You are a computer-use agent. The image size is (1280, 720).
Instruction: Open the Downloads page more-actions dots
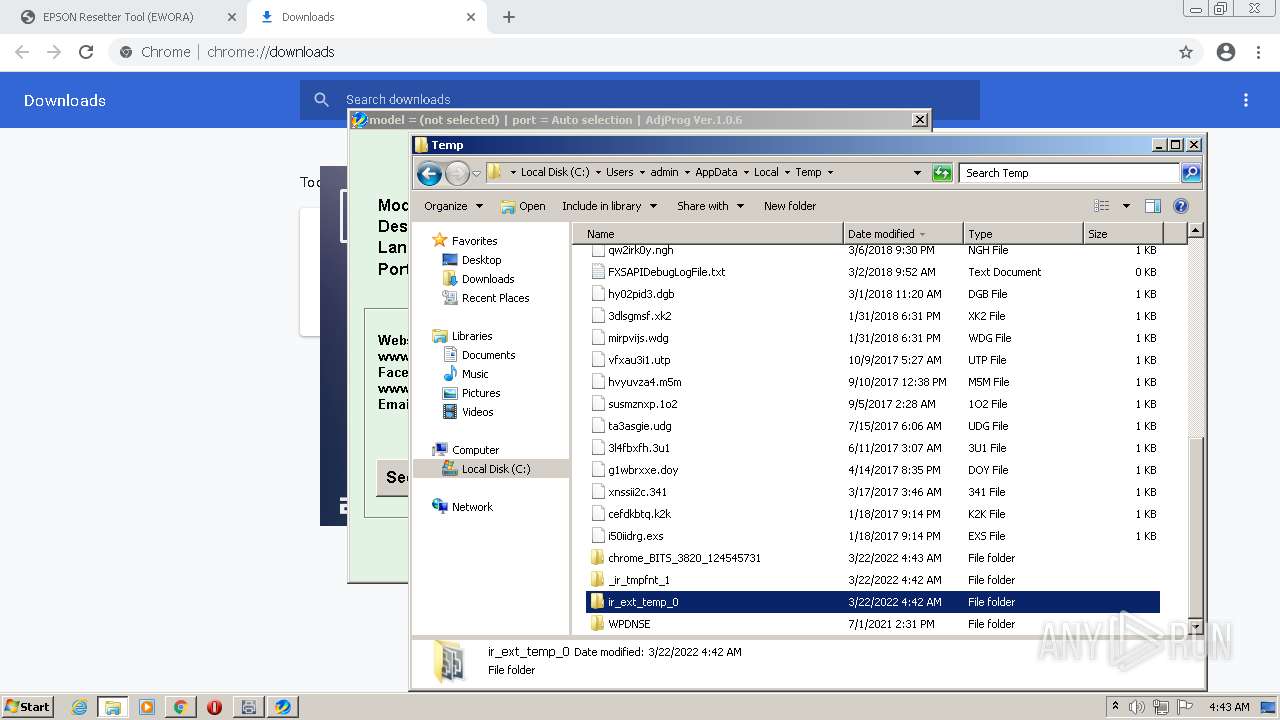[x=1246, y=100]
